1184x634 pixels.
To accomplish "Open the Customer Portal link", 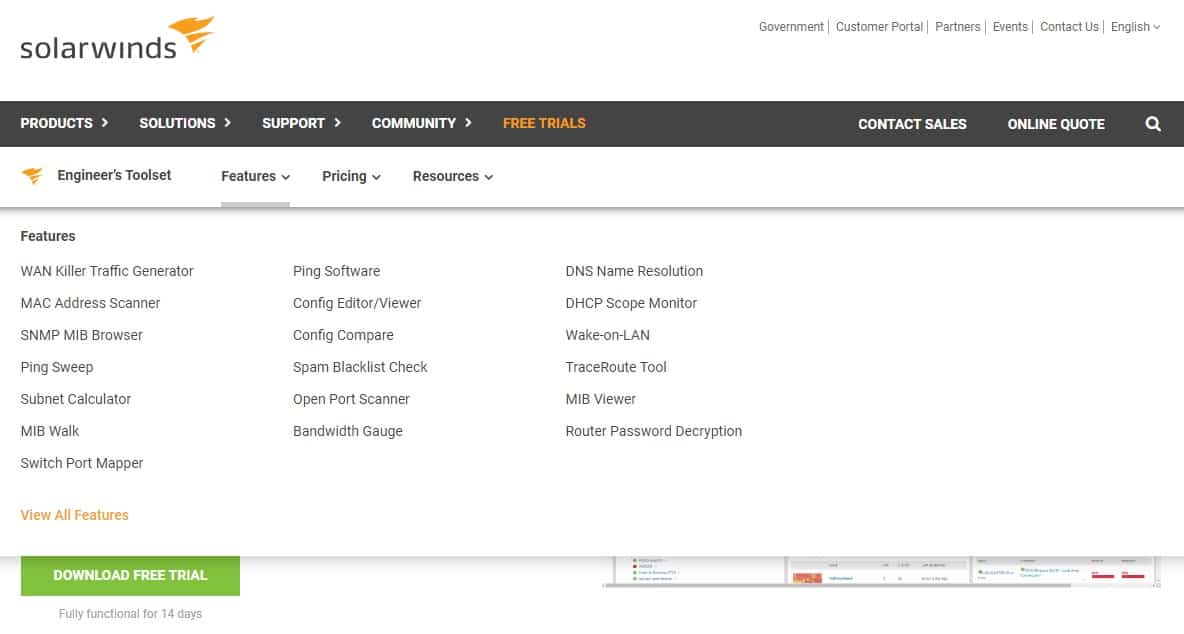I will (x=879, y=26).
